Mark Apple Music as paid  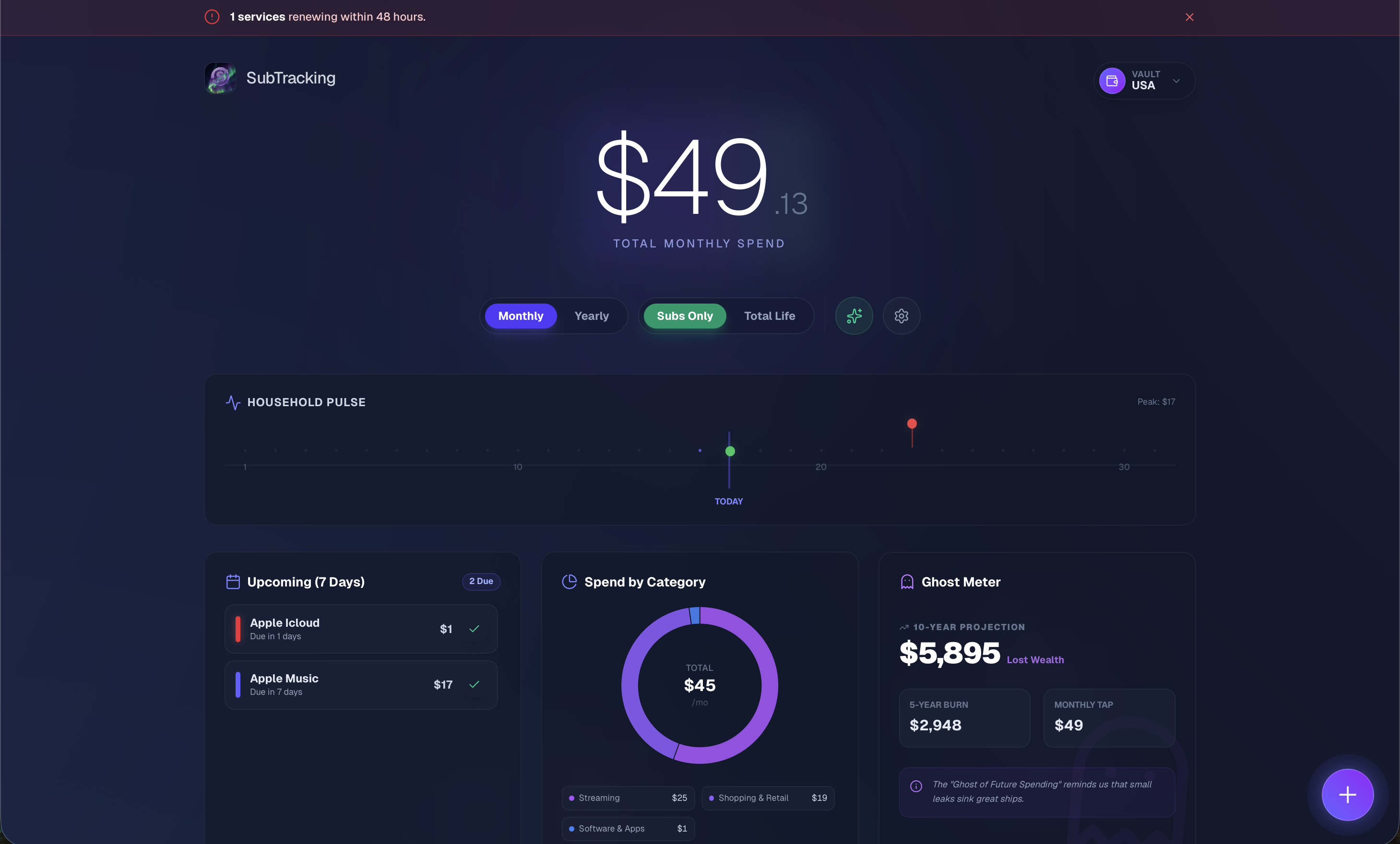tap(475, 684)
